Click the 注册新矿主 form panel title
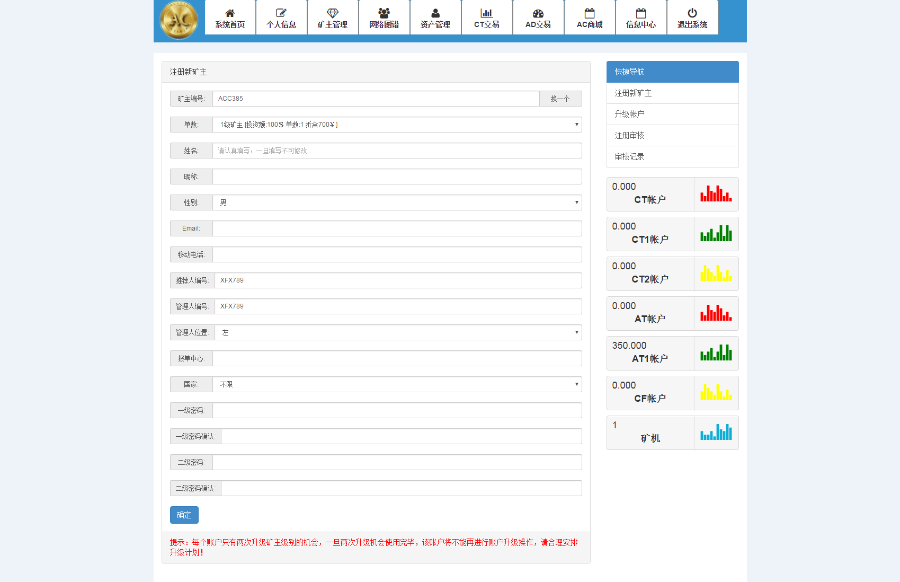900x582 pixels. click(188, 72)
